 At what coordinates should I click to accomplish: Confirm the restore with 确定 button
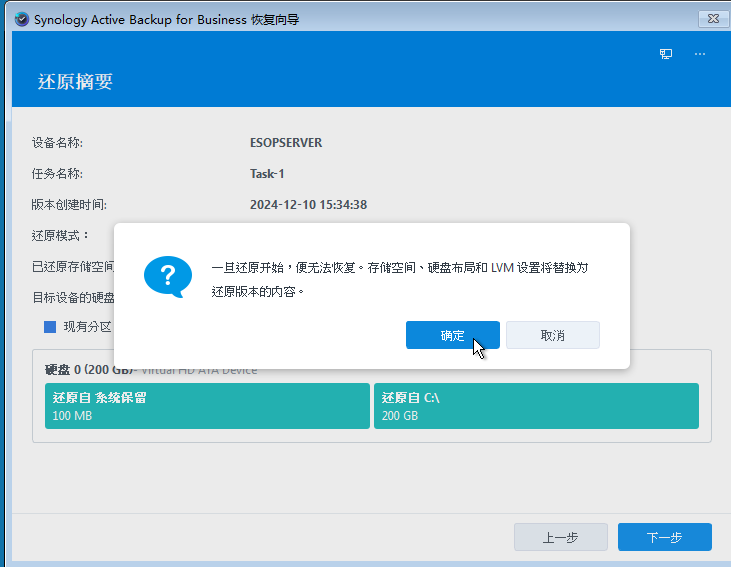(452, 335)
